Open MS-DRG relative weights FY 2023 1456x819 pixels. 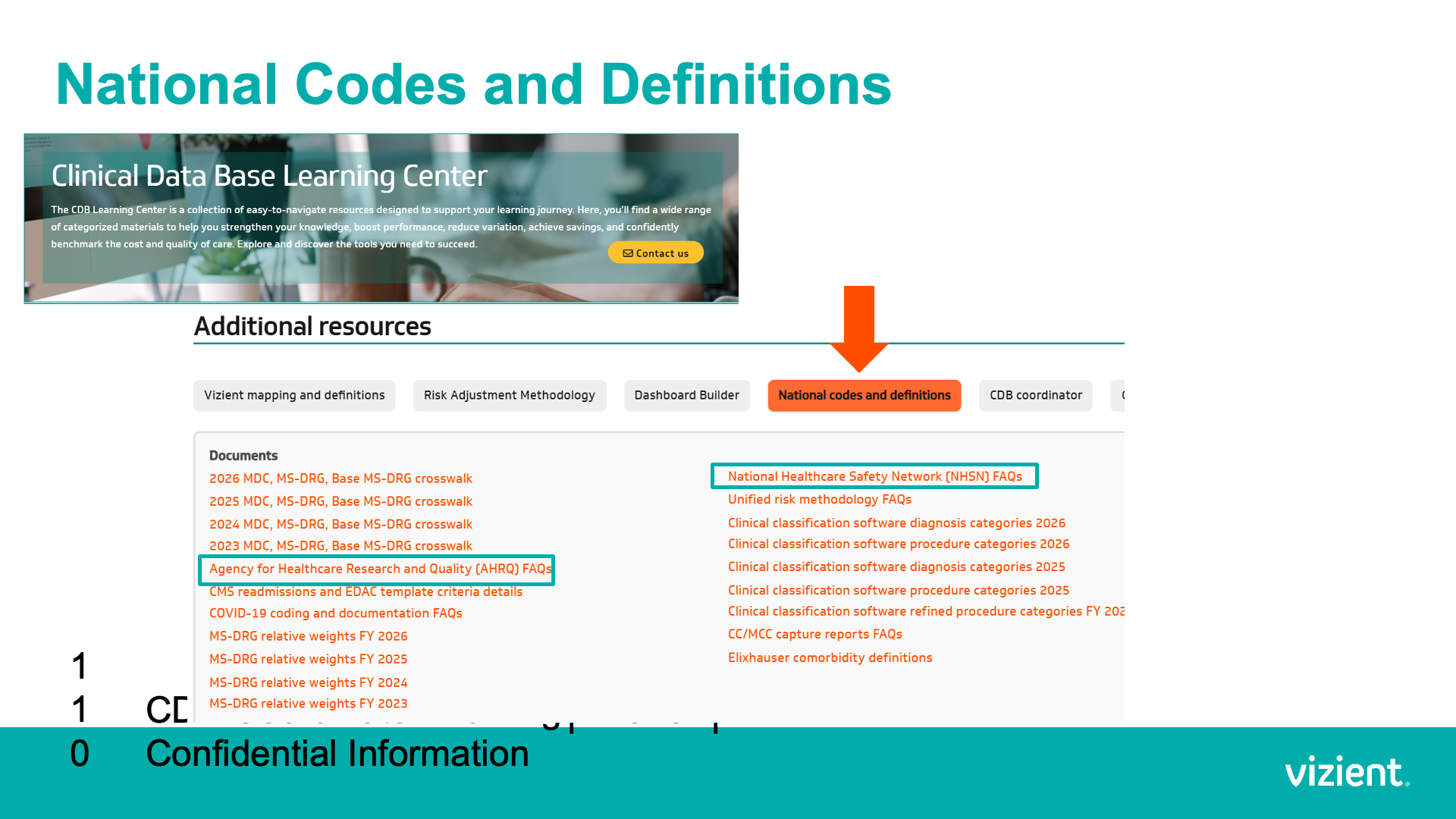[x=308, y=704]
